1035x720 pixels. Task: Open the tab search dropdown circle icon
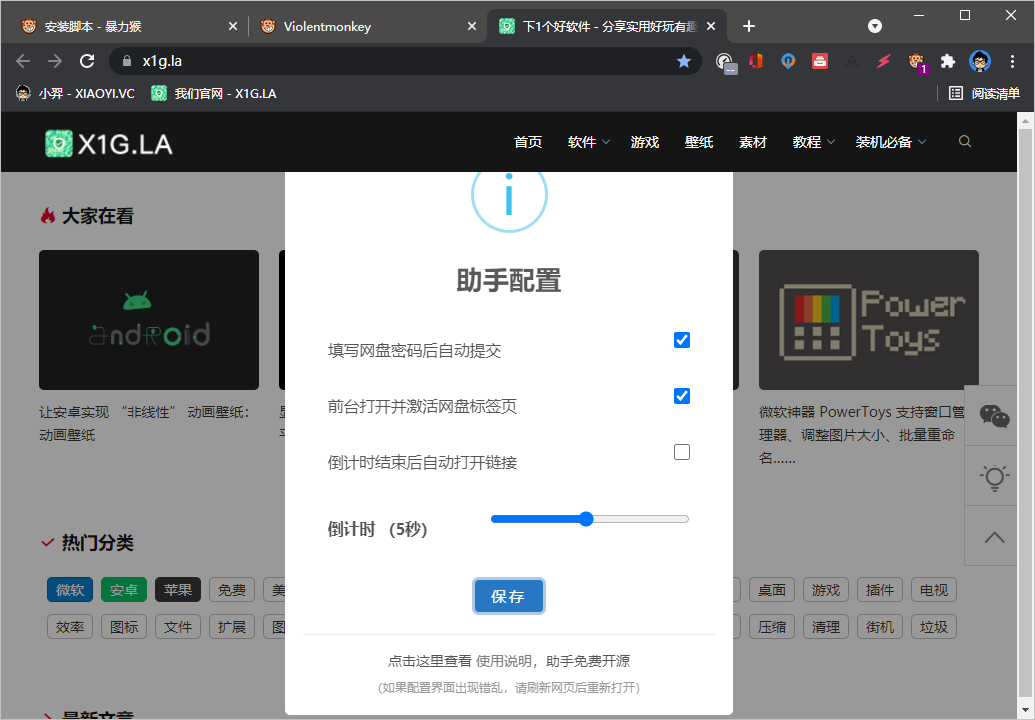[875, 26]
